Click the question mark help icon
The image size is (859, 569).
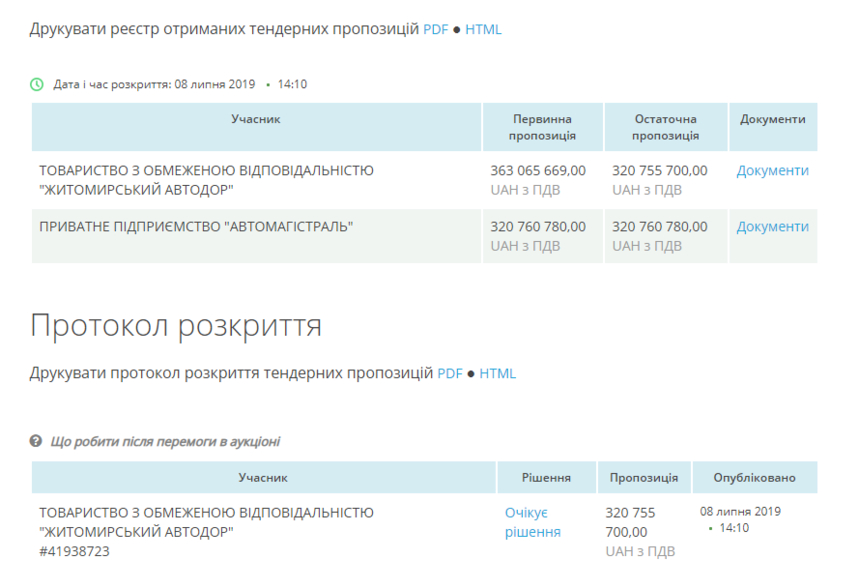[36, 441]
